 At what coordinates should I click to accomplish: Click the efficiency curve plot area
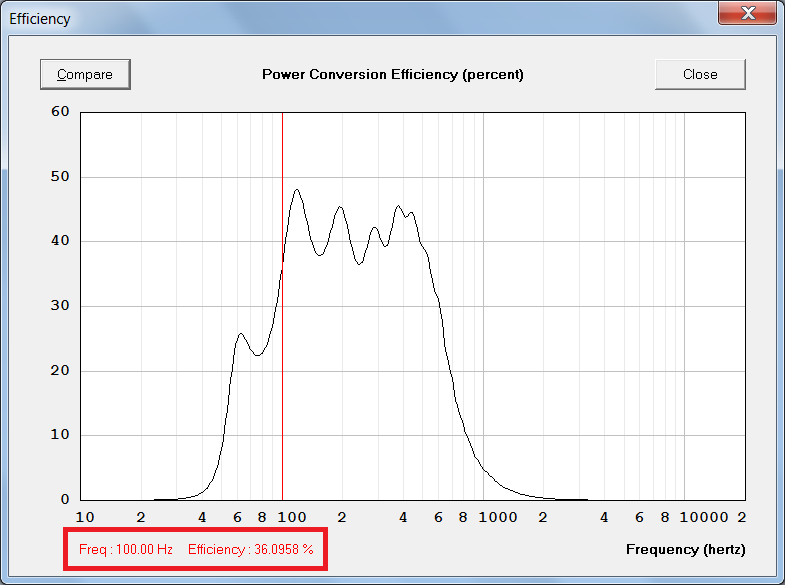[x=413, y=306]
